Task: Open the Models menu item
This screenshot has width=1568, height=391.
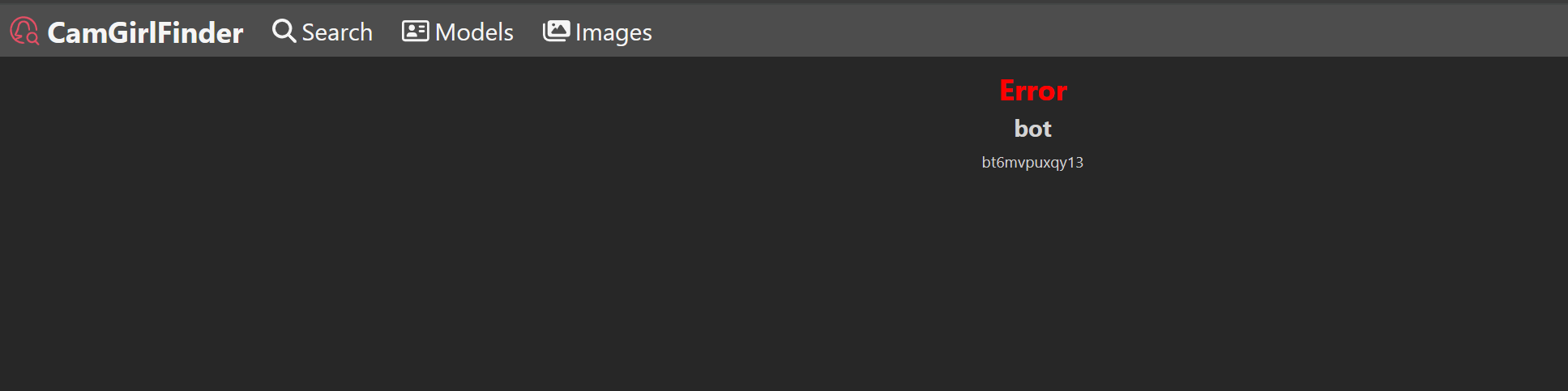Action: [458, 32]
